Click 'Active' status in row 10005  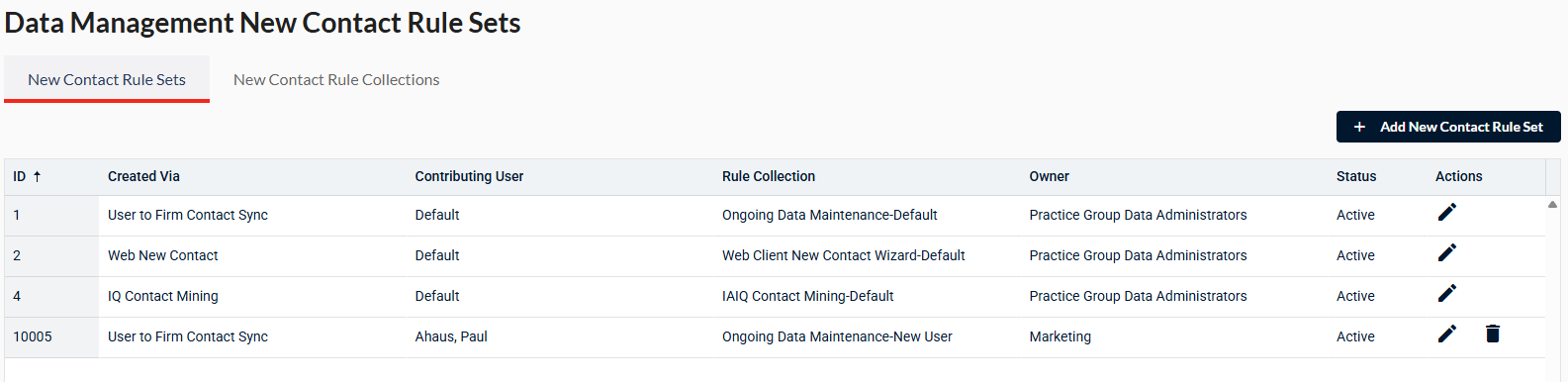[x=1355, y=336]
